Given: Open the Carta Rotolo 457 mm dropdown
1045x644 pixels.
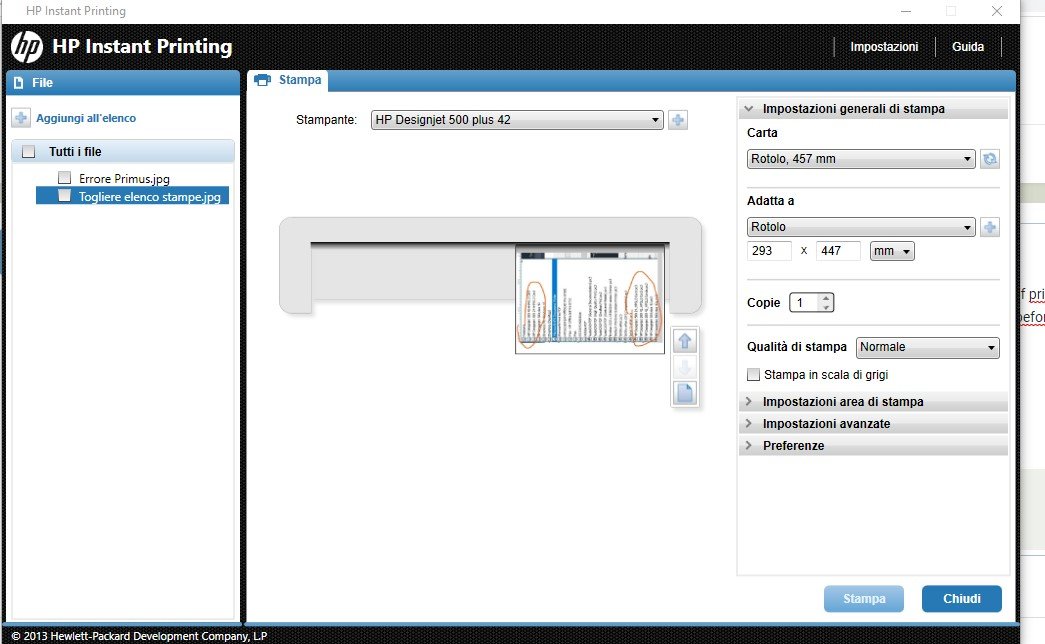Looking at the screenshot, I should tap(861, 159).
